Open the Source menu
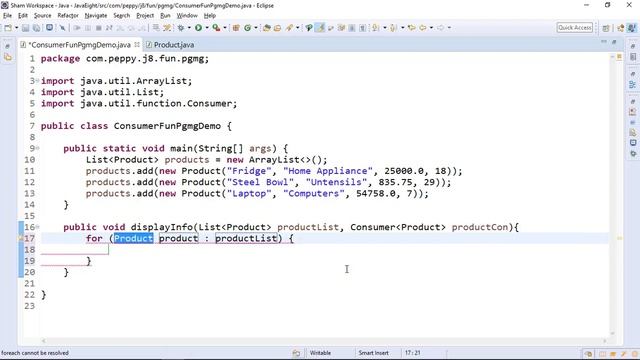The image size is (640, 360). coord(42,16)
